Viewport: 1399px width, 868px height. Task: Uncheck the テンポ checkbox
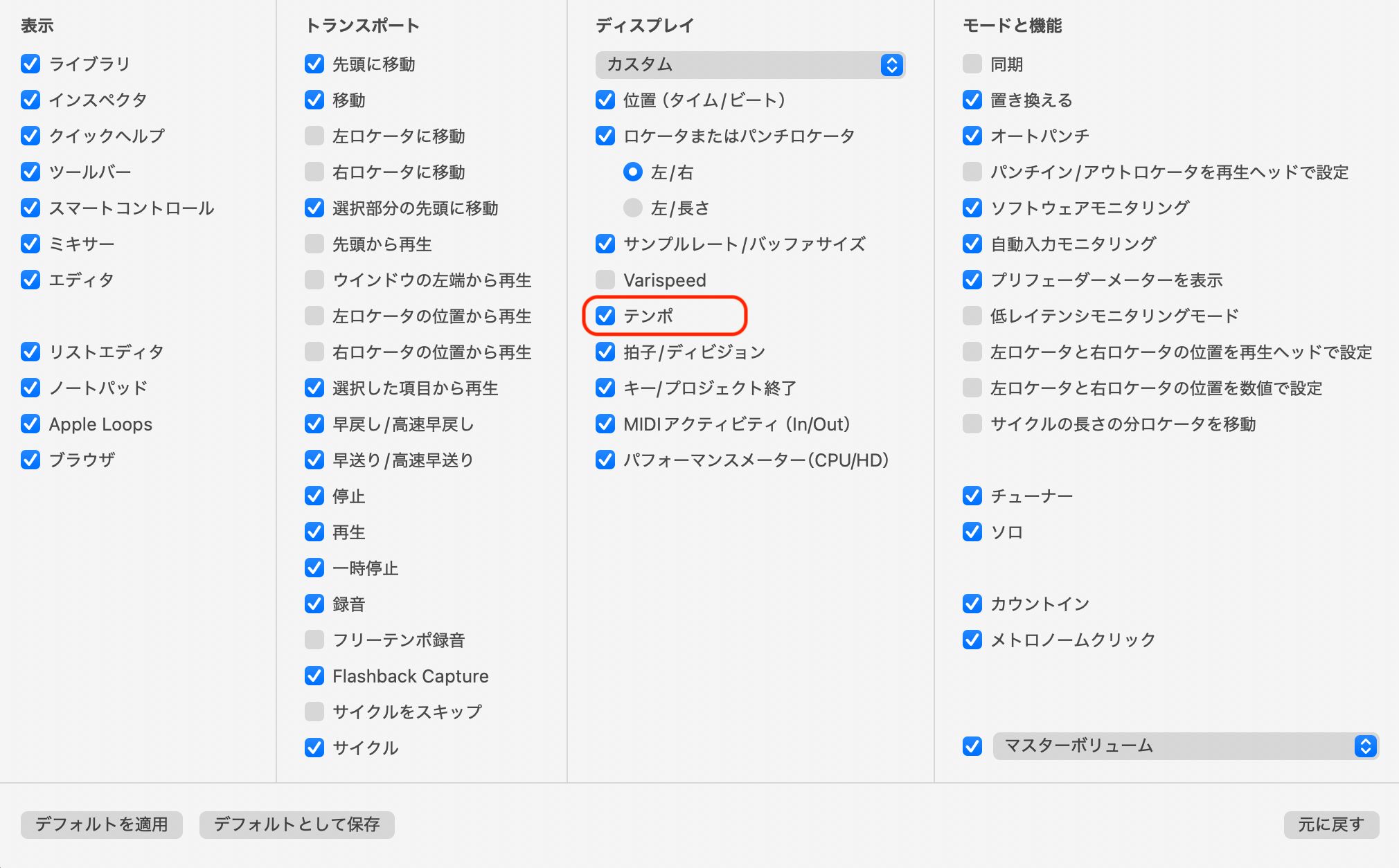point(605,316)
